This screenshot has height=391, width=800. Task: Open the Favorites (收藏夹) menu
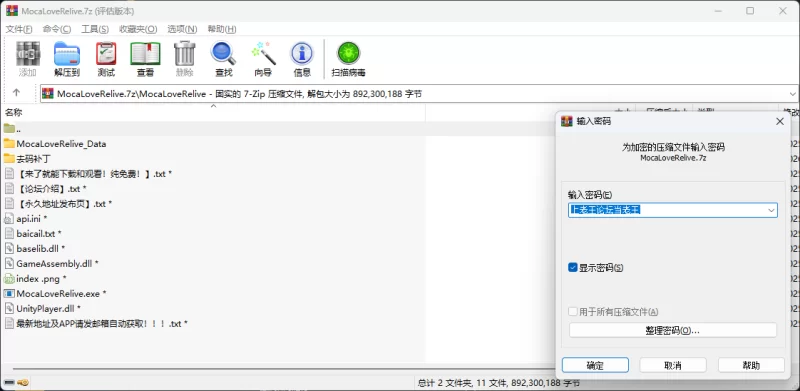pyautogui.click(x=138, y=29)
